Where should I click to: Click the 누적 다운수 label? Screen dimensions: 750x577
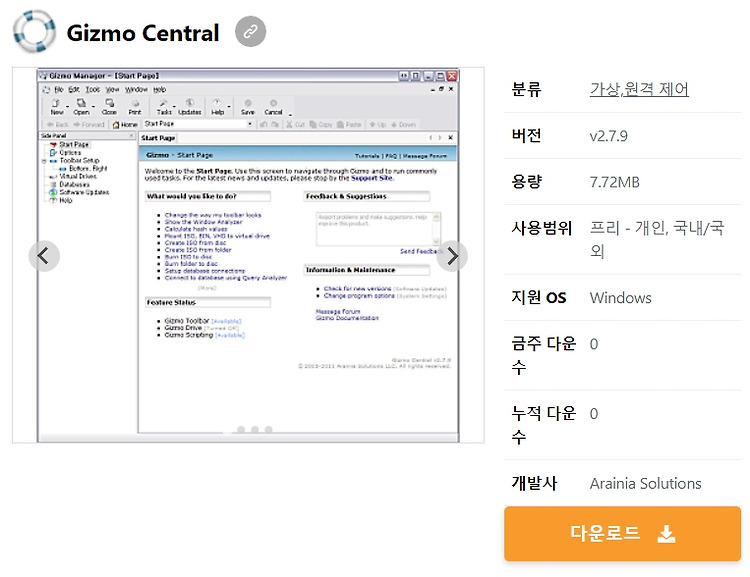pyautogui.click(x=543, y=425)
